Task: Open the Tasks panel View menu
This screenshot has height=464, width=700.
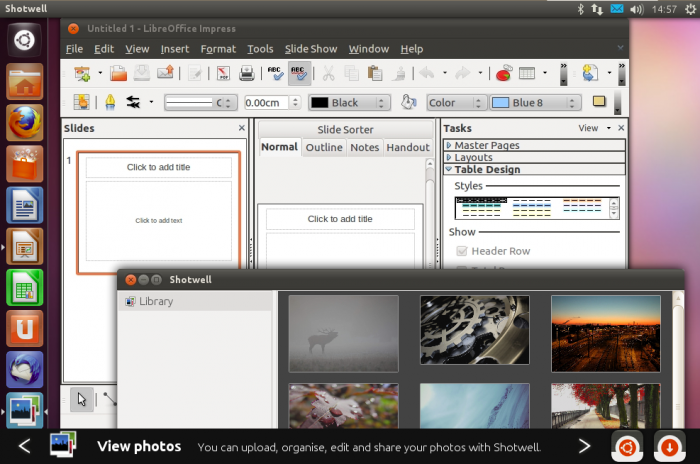Action: click(x=594, y=128)
